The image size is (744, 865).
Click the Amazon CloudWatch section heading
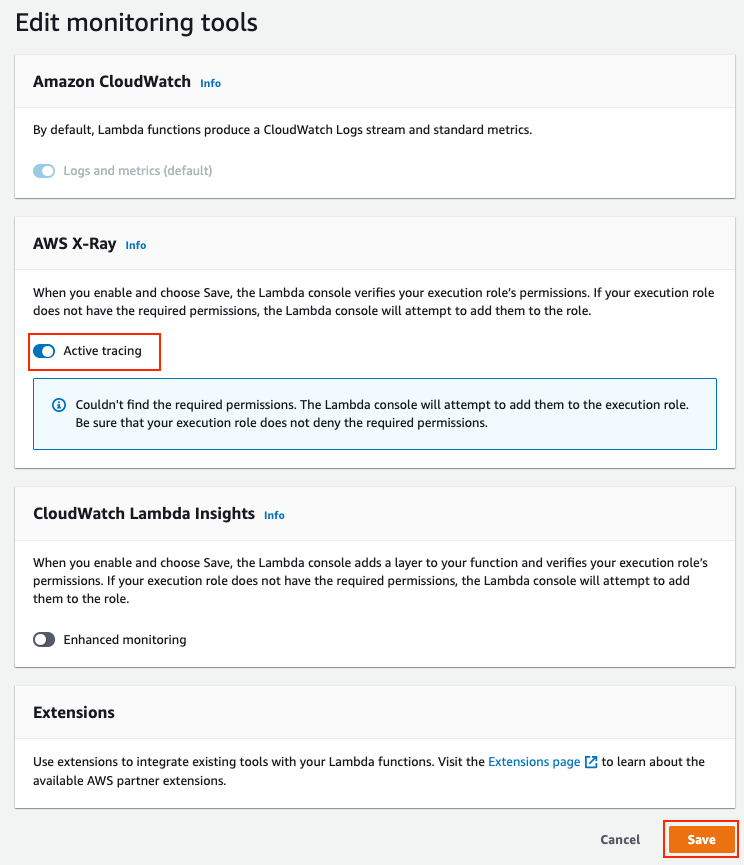112,82
